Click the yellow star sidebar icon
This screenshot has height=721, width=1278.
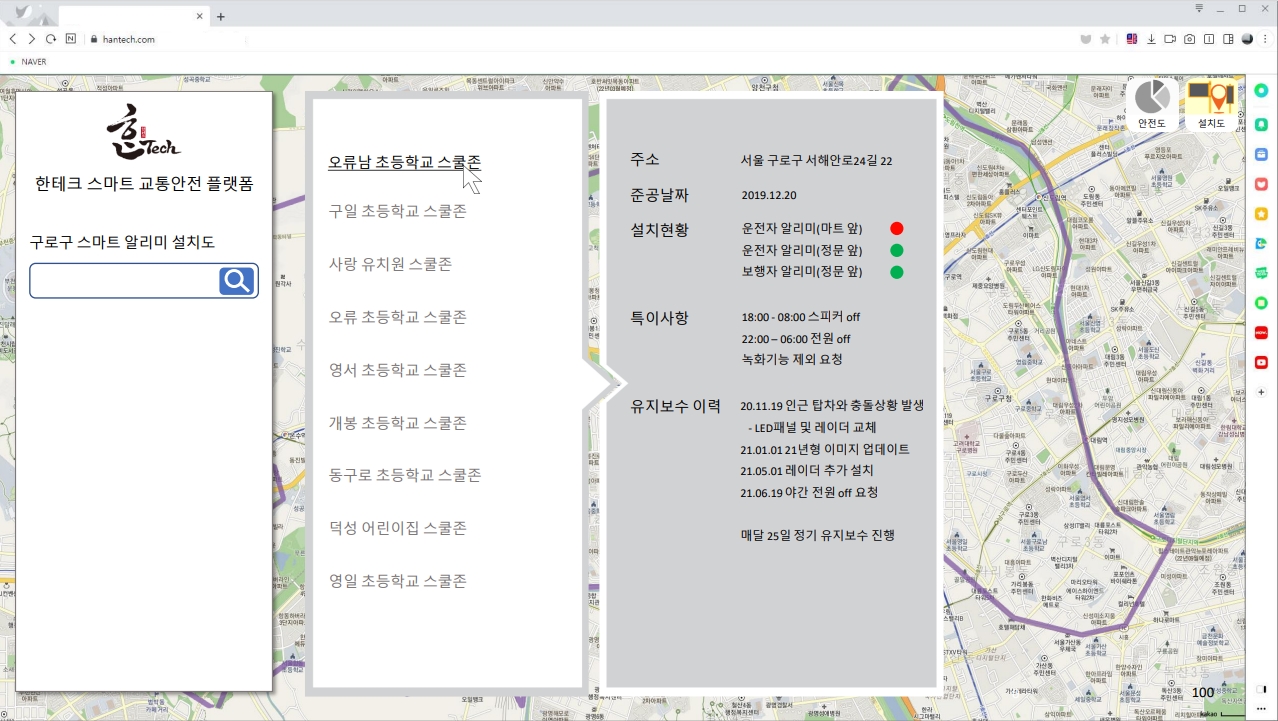(1261, 214)
